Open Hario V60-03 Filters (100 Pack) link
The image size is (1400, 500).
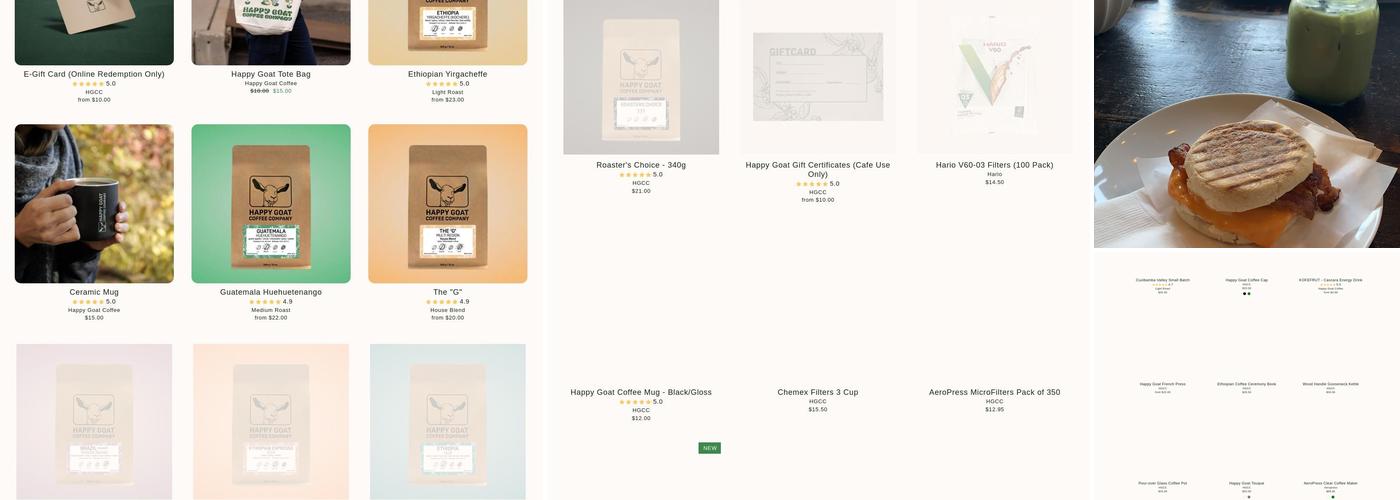995,165
